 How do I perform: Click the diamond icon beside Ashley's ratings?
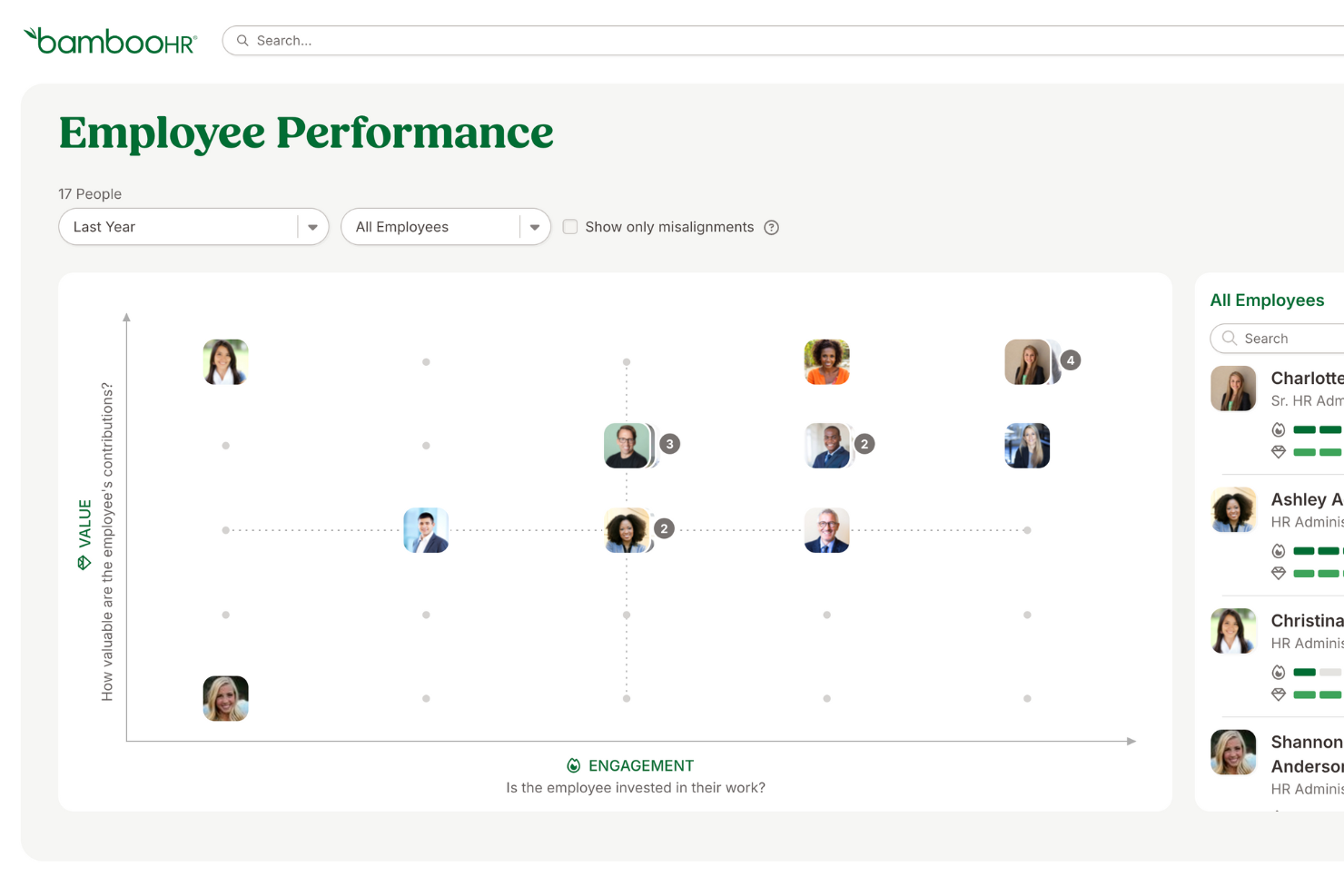[x=1279, y=573]
